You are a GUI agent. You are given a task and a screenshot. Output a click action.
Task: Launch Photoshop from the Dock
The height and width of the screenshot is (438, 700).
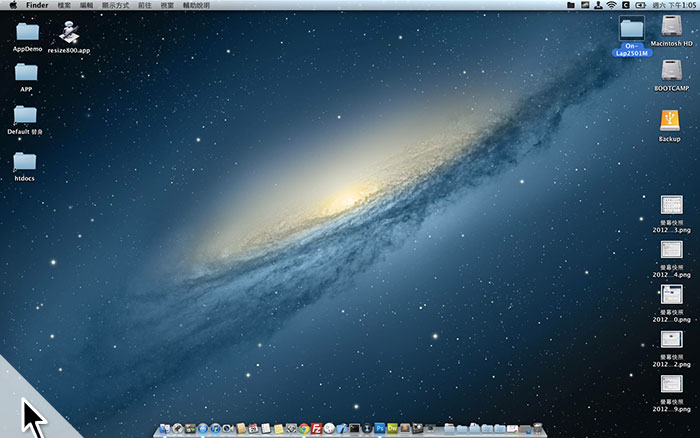[380, 428]
